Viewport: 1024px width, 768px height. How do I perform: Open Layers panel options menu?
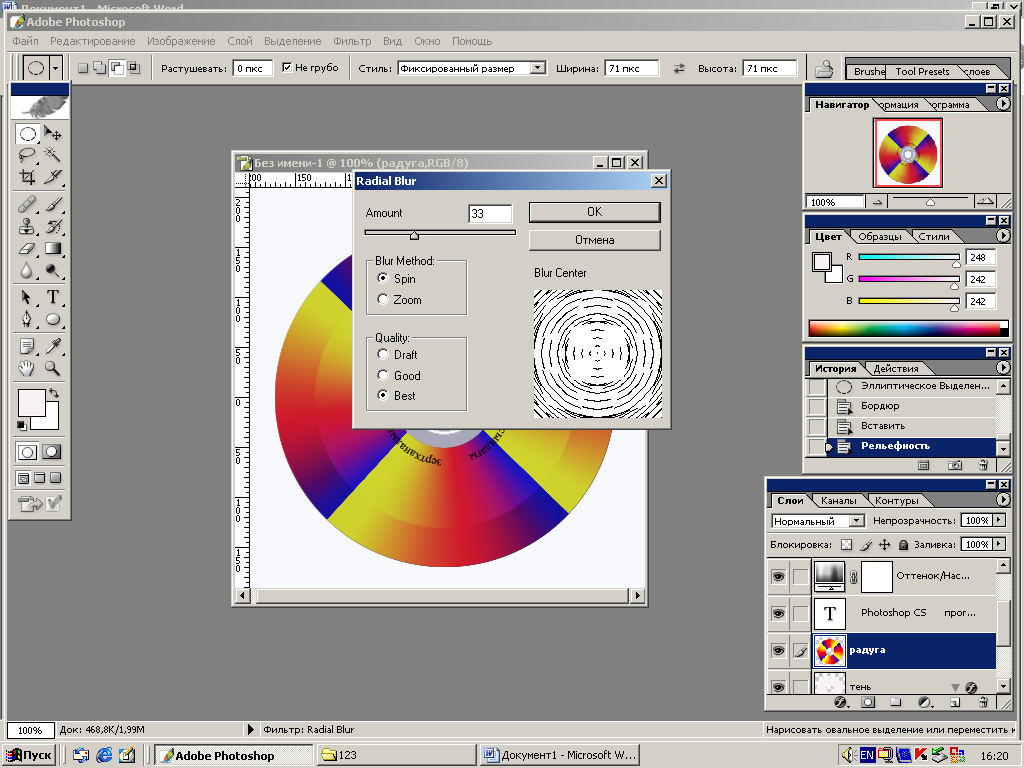[1002, 500]
